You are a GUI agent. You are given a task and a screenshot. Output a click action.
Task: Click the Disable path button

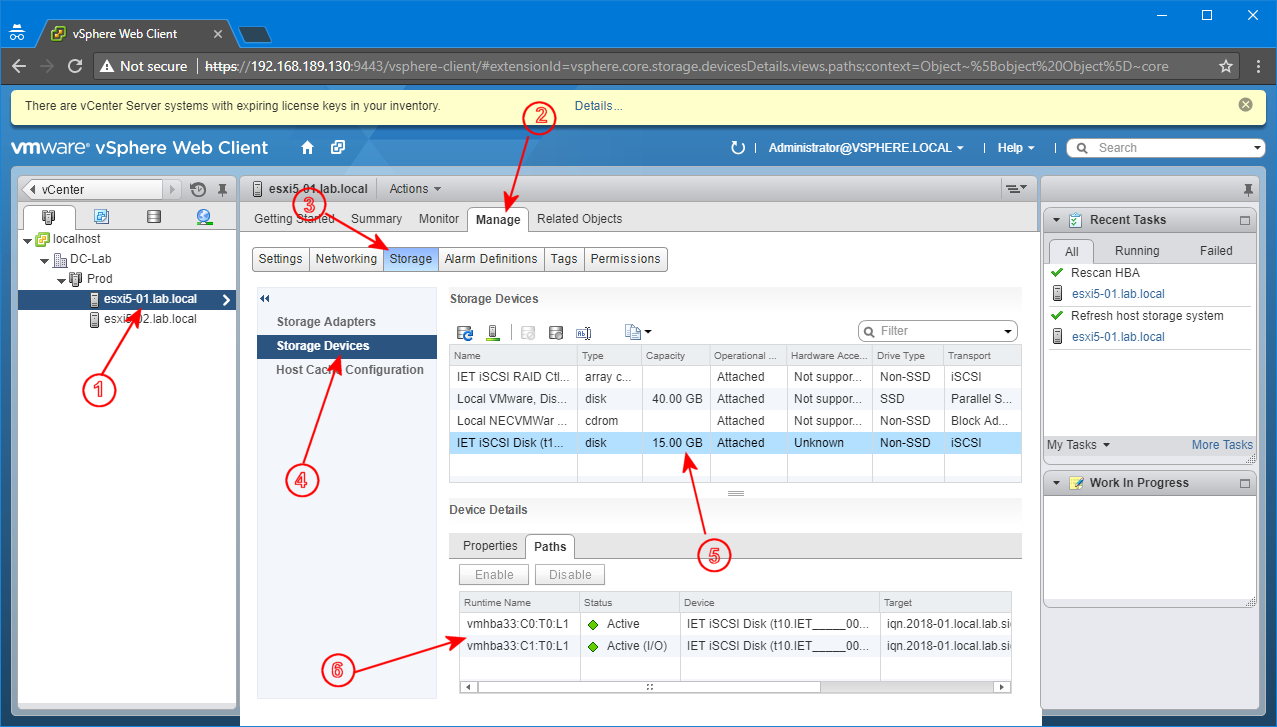[x=569, y=574]
